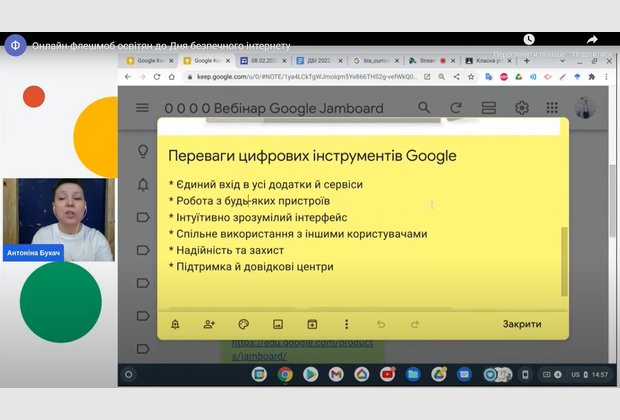The width and height of the screenshot is (620, 420).
Task: Open Play Store from the shelf
Action: tap(310, 374)
